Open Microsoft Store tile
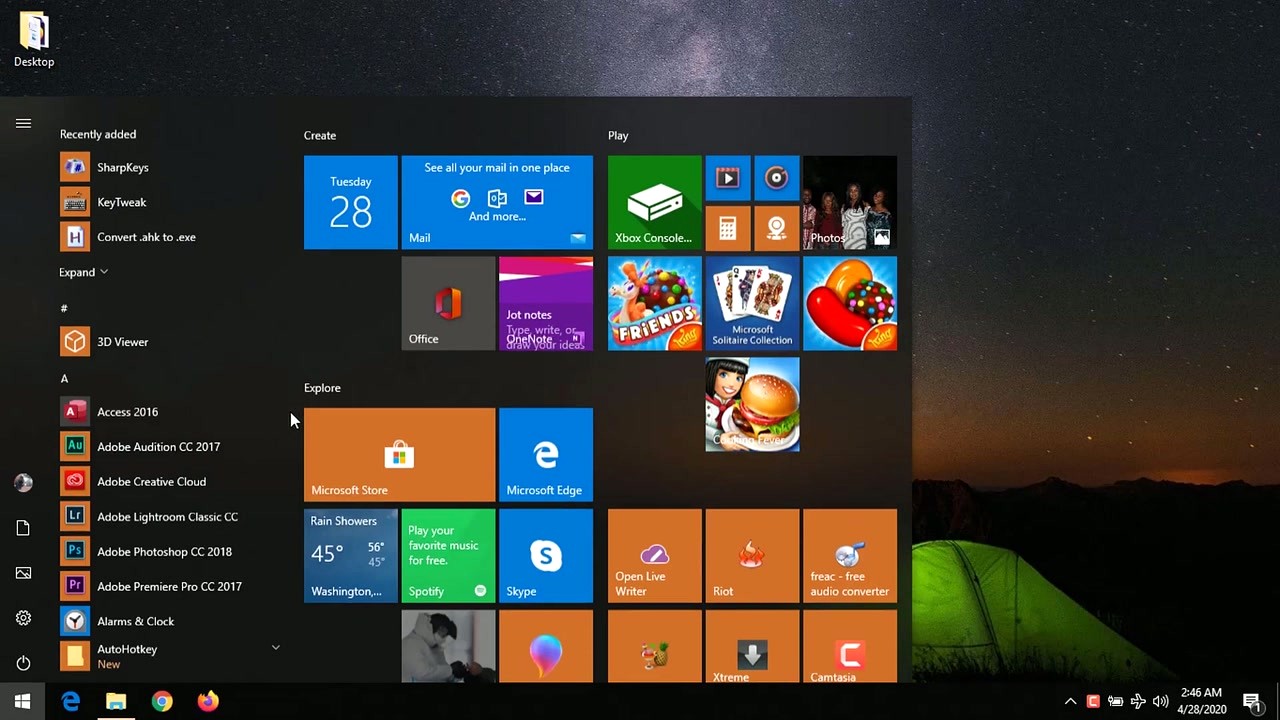The image size is (1280, 720). pos(399,455)
